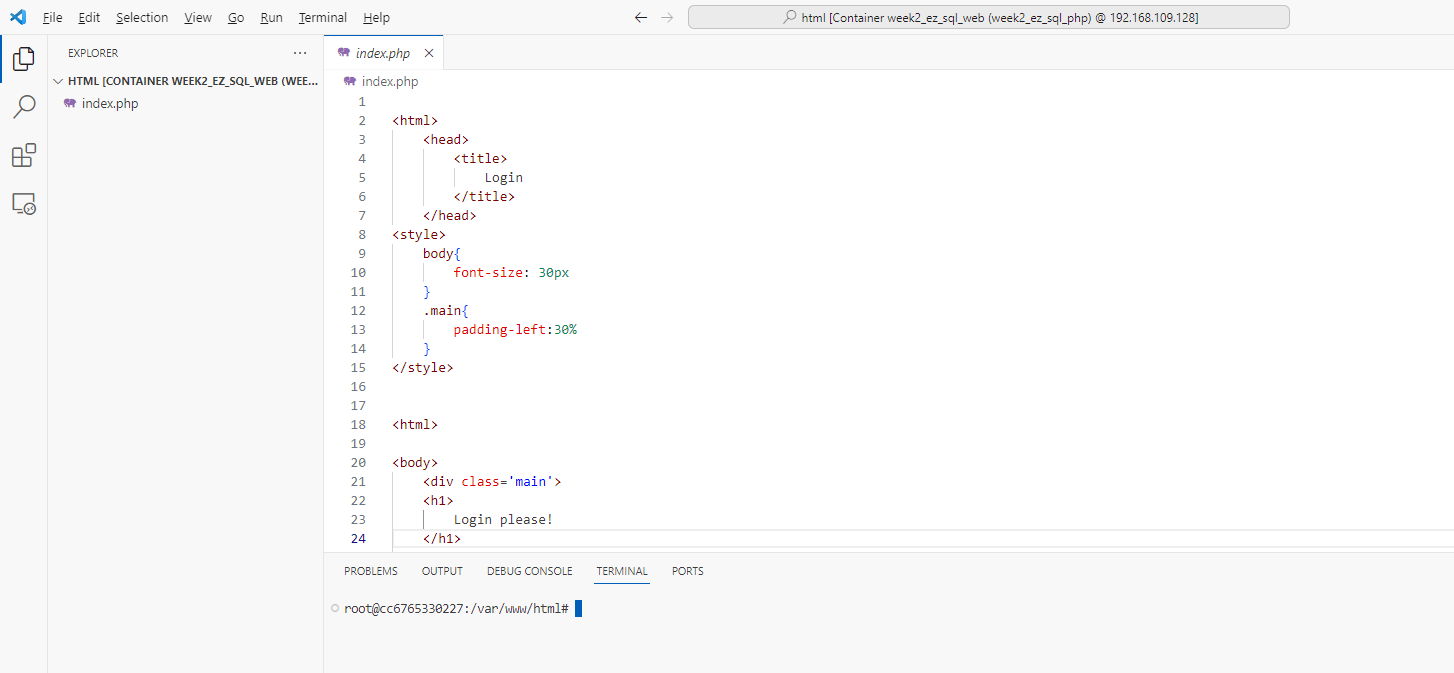Click index.php in the editor breadcrumb
This screenshot has width=1454, height=673.
point(389,82)
